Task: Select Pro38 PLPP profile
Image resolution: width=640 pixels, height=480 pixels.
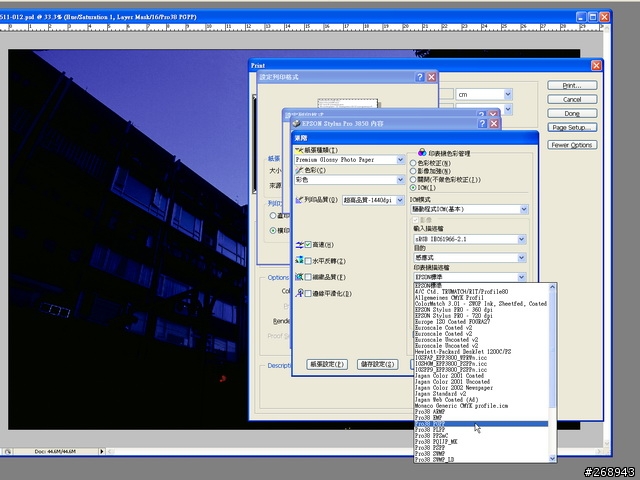Action: [x=481, y=430]
